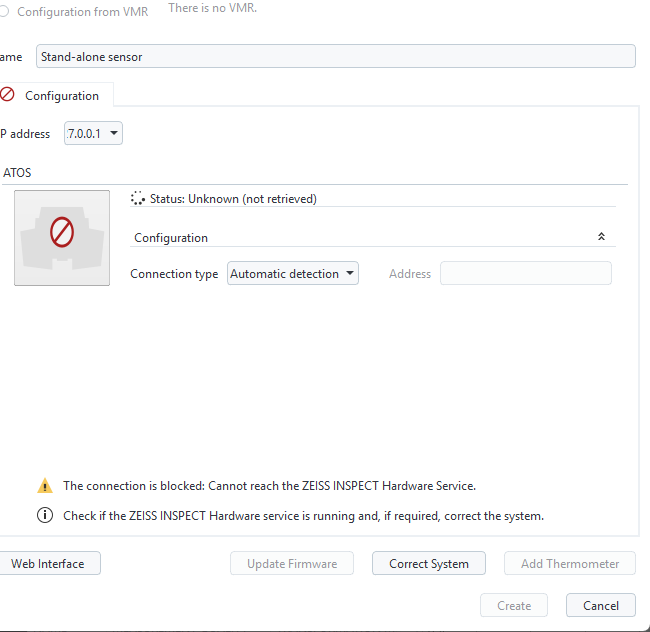Click the Status: Unknown text
The height and width of the screenshot is (632, 650).
click(233, 199)
